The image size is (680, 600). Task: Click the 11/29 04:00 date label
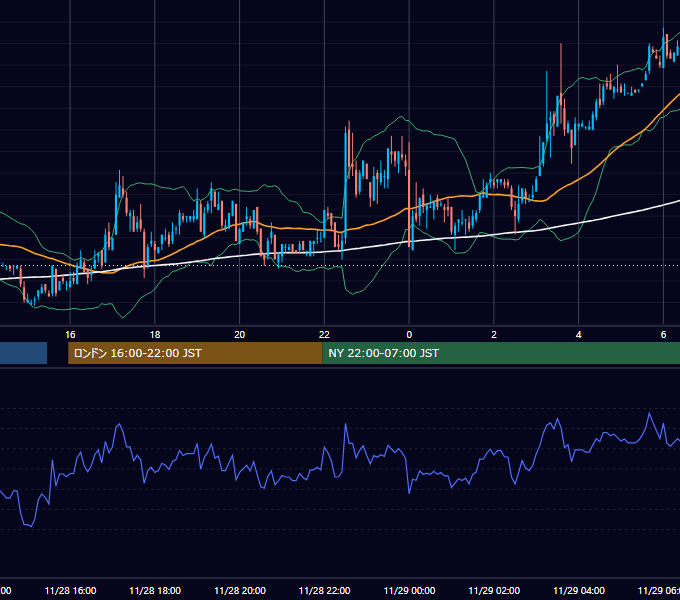point(579,590)
